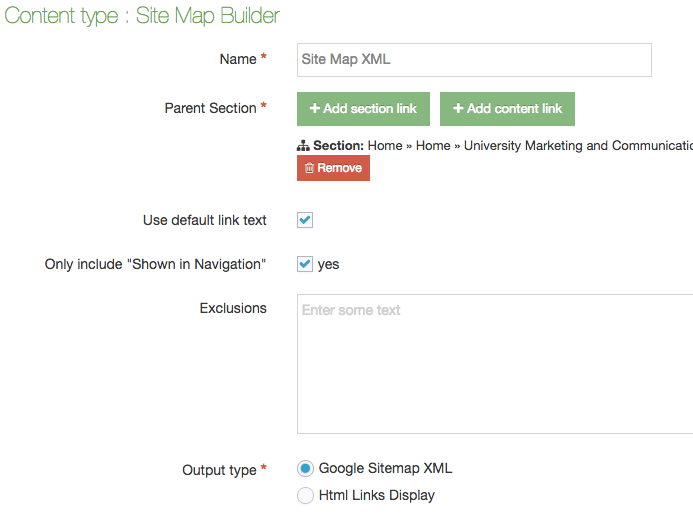Click the "yes" label next to the checkbox
This screenshot has height=519, width=693.
tap(328, 264)
